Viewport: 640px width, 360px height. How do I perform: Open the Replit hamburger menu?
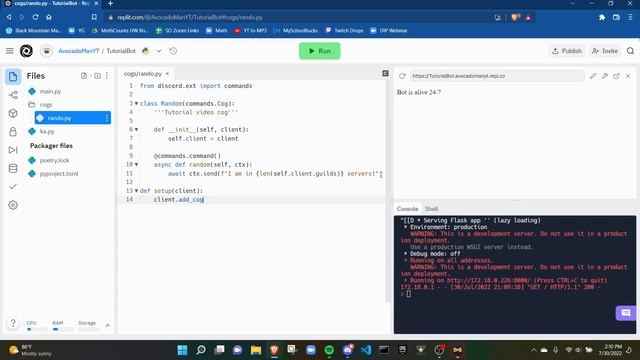(10, 51)
